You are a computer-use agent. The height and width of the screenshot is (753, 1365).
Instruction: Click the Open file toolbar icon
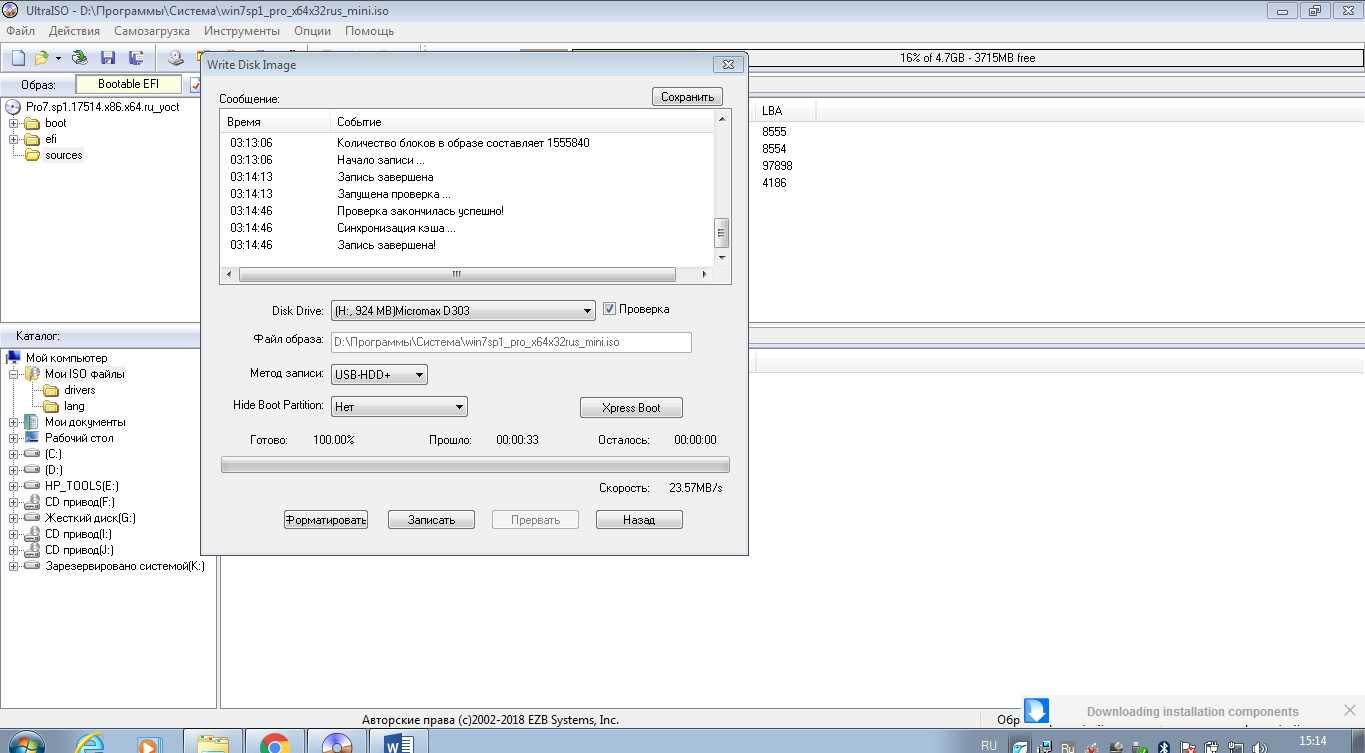(x=42, y=58)
